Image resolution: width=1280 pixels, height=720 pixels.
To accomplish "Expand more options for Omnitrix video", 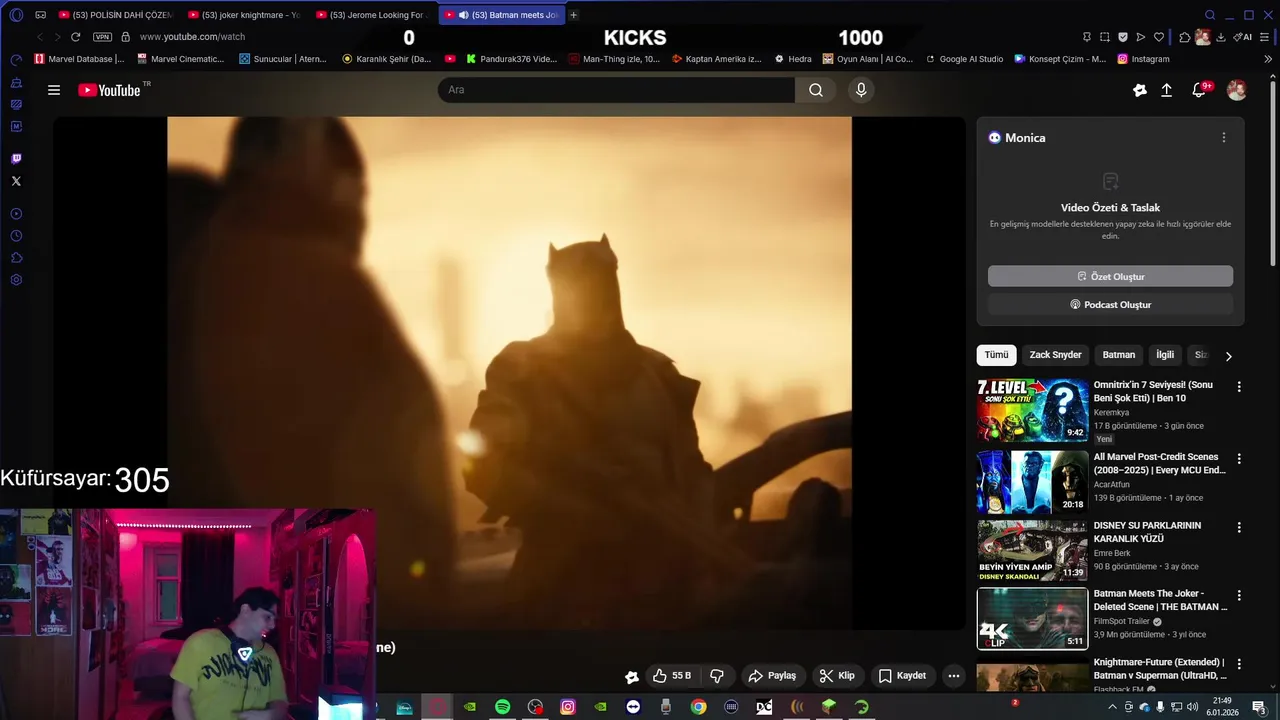I will (1239, 387).
